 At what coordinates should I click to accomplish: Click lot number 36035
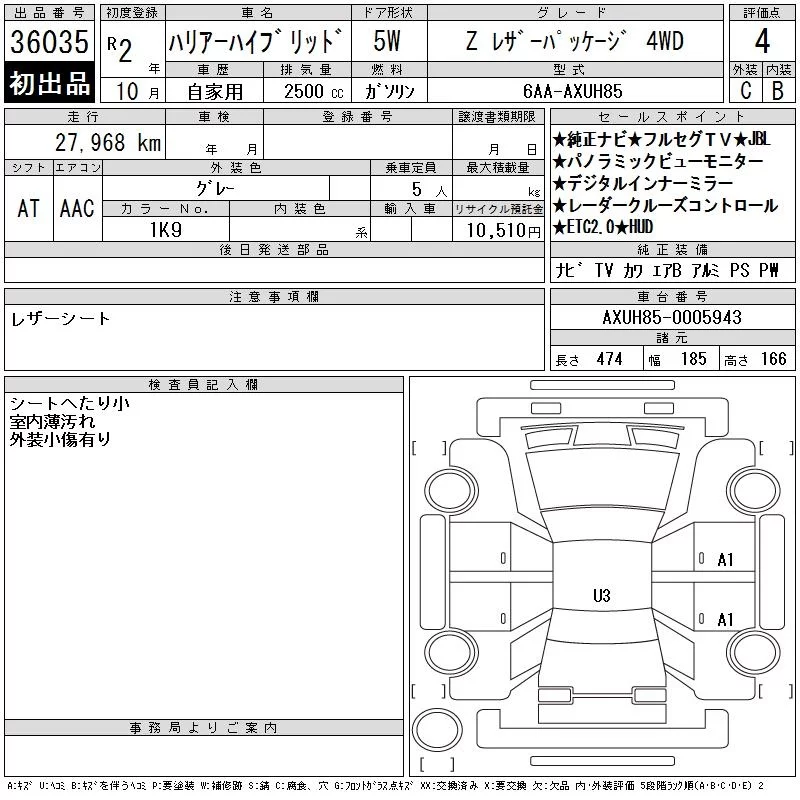49,41
